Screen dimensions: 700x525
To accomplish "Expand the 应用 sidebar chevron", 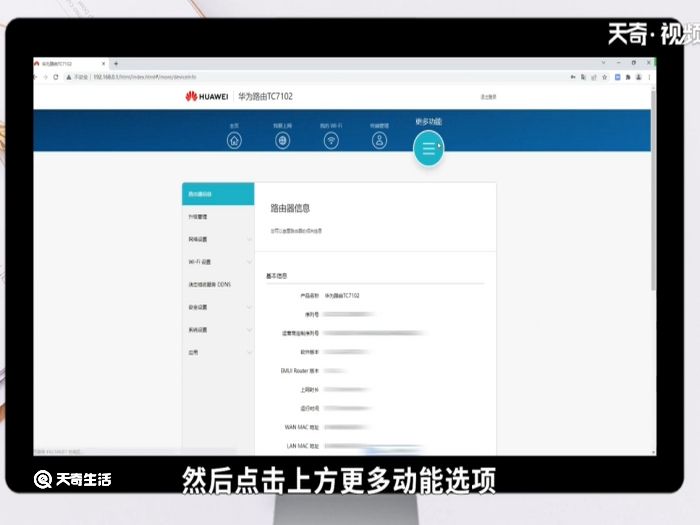I will click(249, 352).
